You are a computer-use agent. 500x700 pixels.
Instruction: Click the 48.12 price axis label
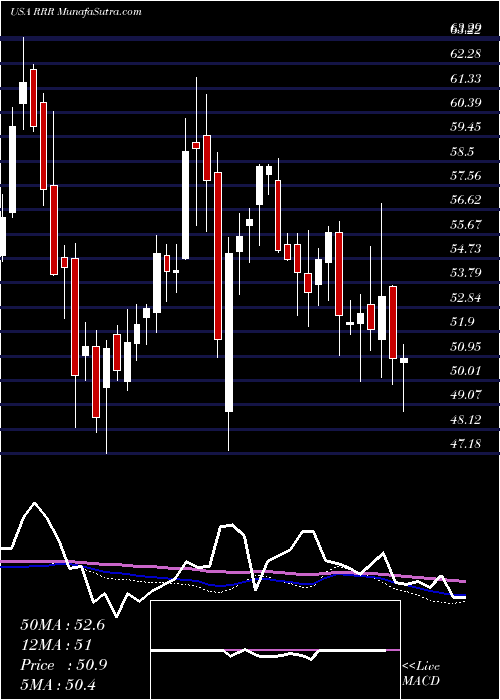[x=466, y=419]
